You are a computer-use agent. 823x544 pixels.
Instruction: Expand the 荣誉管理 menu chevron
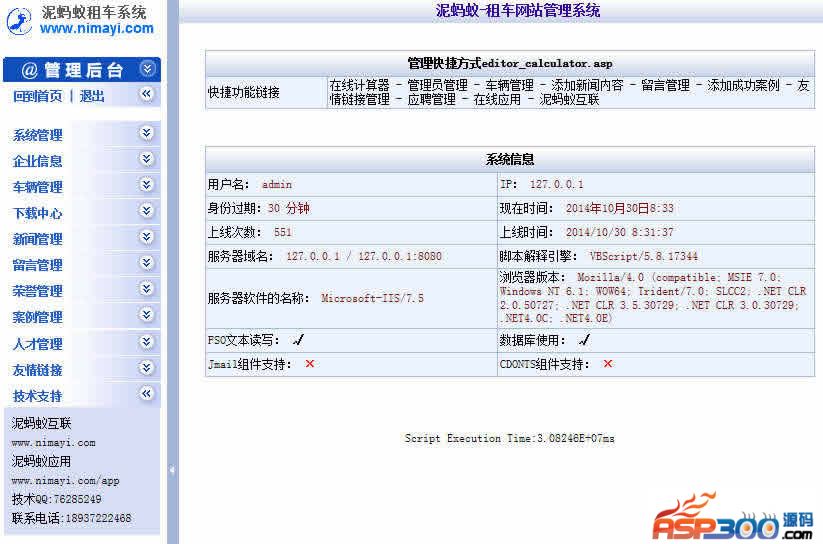click(x=147, y=289)
